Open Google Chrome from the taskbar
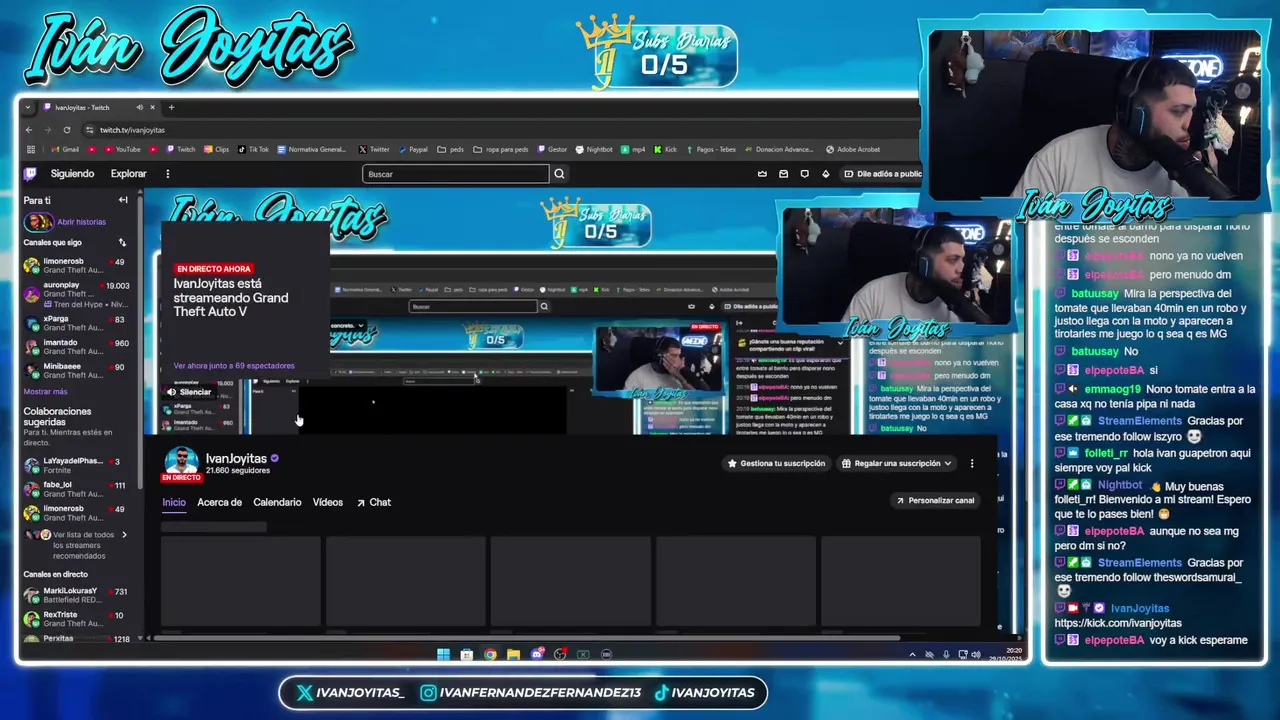1280x720 pixels. 490,655
